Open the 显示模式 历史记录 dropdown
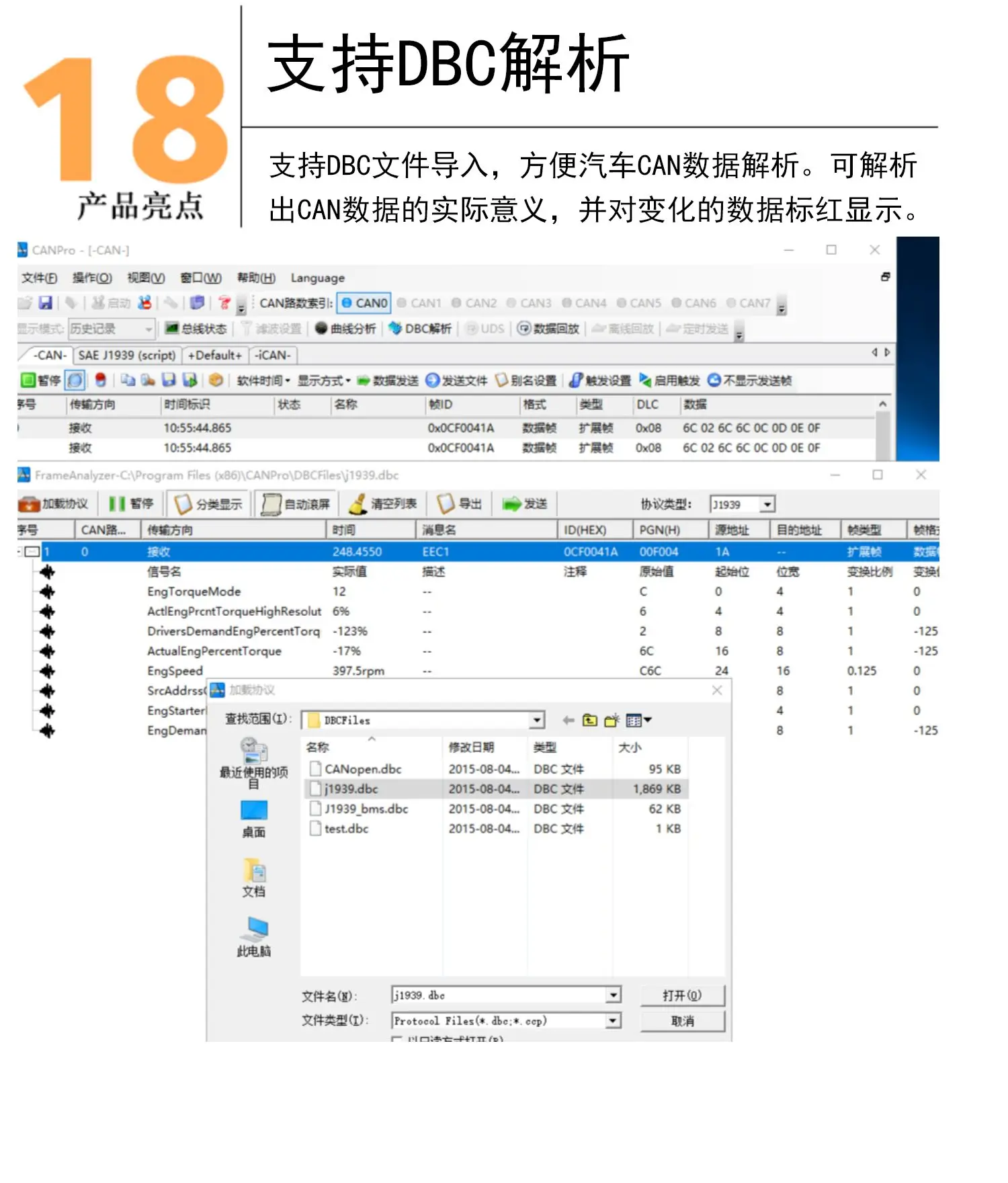This screenshot has height=1183, width=1008. pos(112,329)
